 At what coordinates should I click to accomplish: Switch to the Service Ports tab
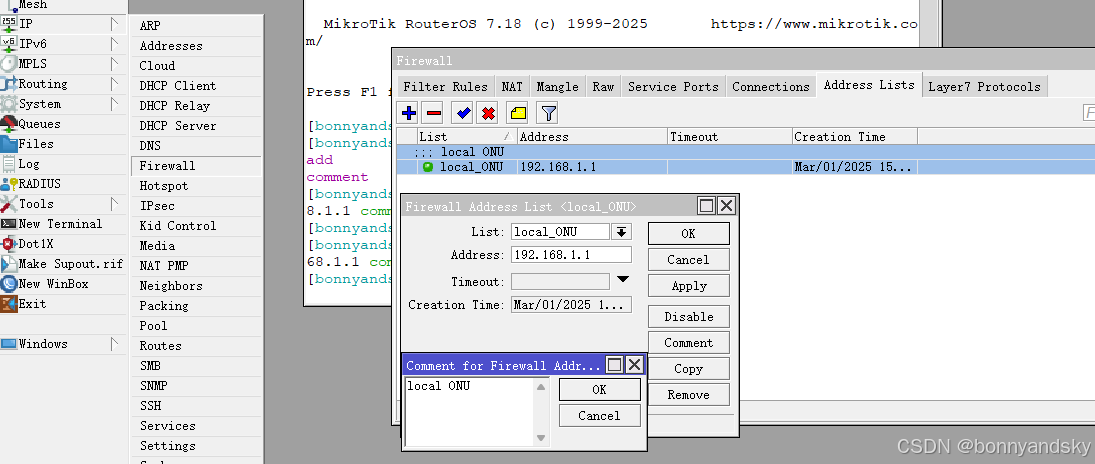tap(673, 87)
